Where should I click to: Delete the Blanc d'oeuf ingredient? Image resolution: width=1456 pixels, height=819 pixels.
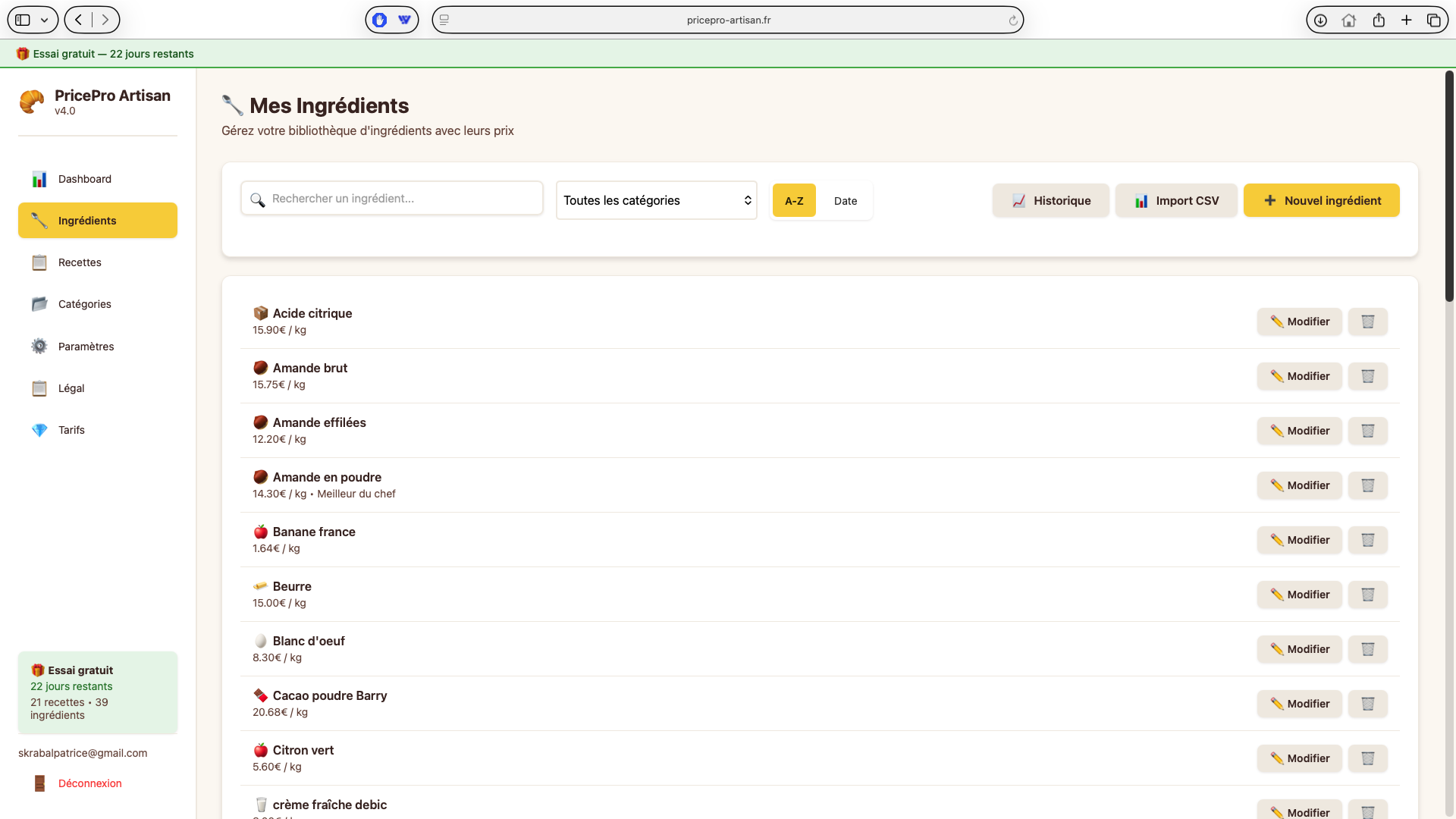[x=1367, y=649]
